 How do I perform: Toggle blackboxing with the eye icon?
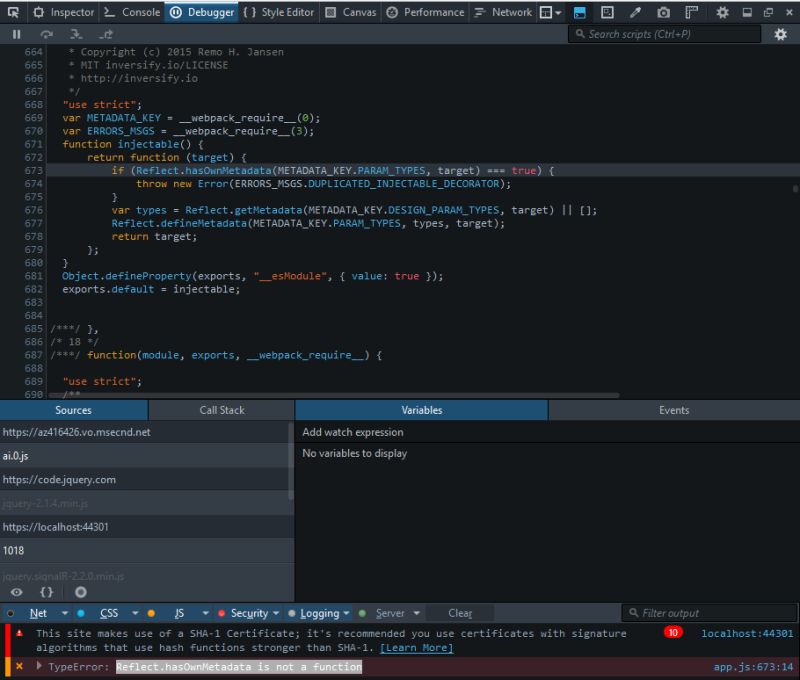pos(17,591)
